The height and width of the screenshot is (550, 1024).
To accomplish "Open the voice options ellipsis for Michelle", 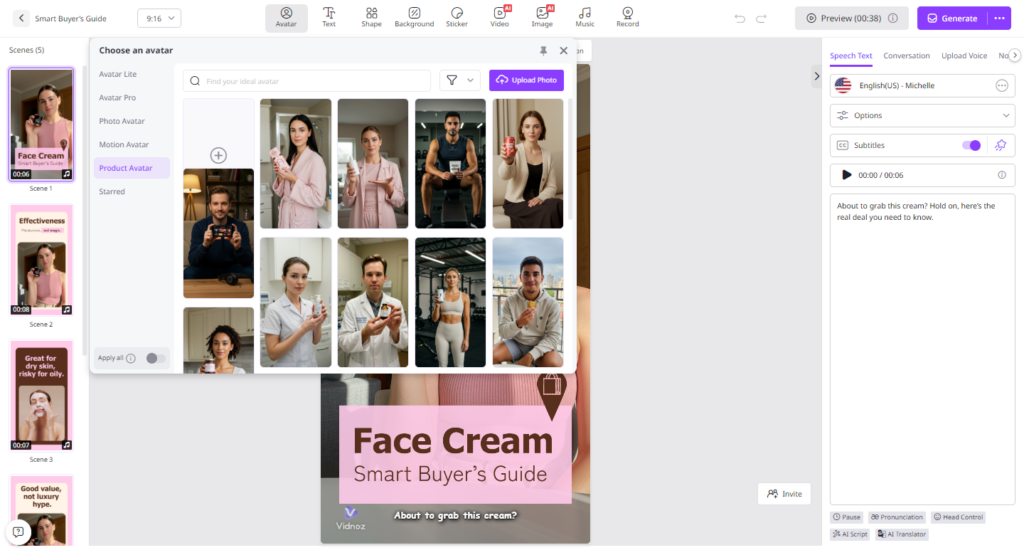I will pyautogui.click(x=1001, y=86).
